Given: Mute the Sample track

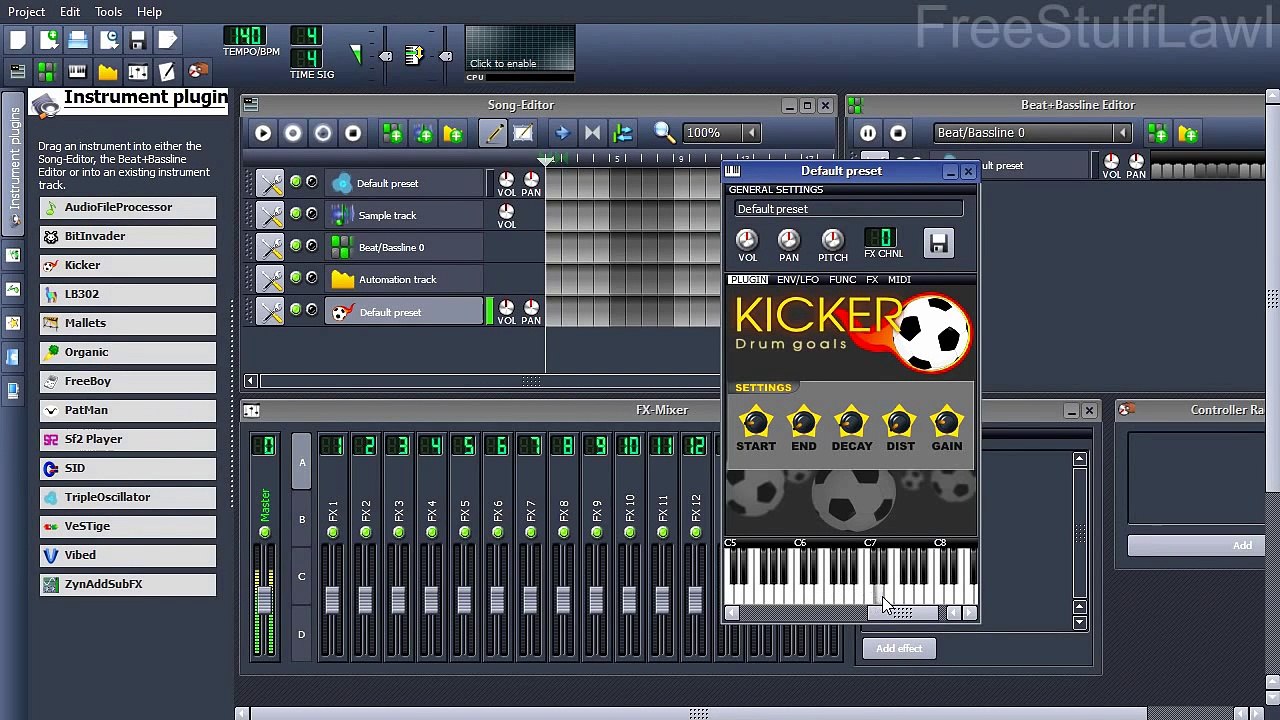Looking at the screenshot, I should (x=295, y=214).
